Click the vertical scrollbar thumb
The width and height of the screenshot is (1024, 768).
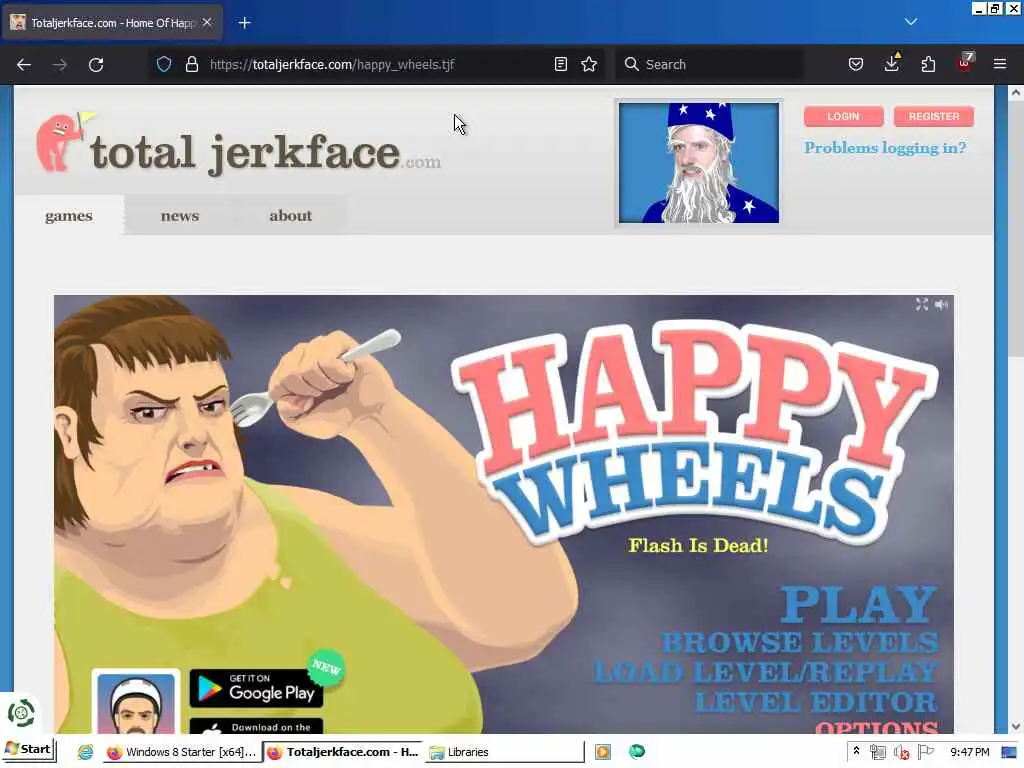point(1016,229)
